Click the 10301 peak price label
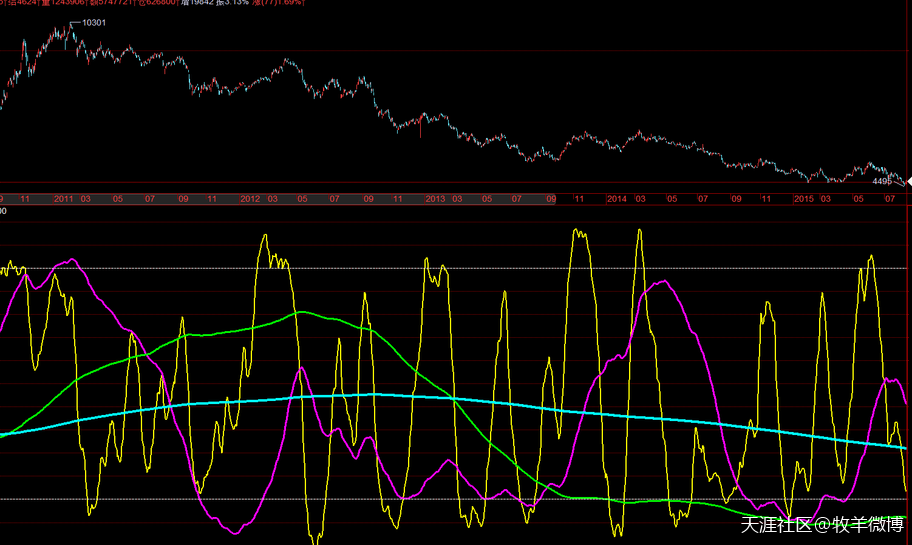This screenshot has height=545, width=912. pyautogui.click(x=93, y=22)
